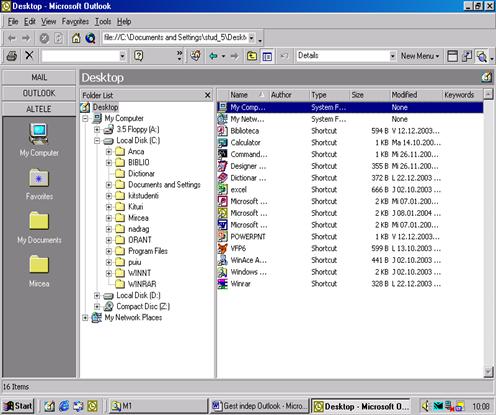Collapse Local Disk (C:) tree node
This screenshot has width=496, height=415.
(97, 141)
